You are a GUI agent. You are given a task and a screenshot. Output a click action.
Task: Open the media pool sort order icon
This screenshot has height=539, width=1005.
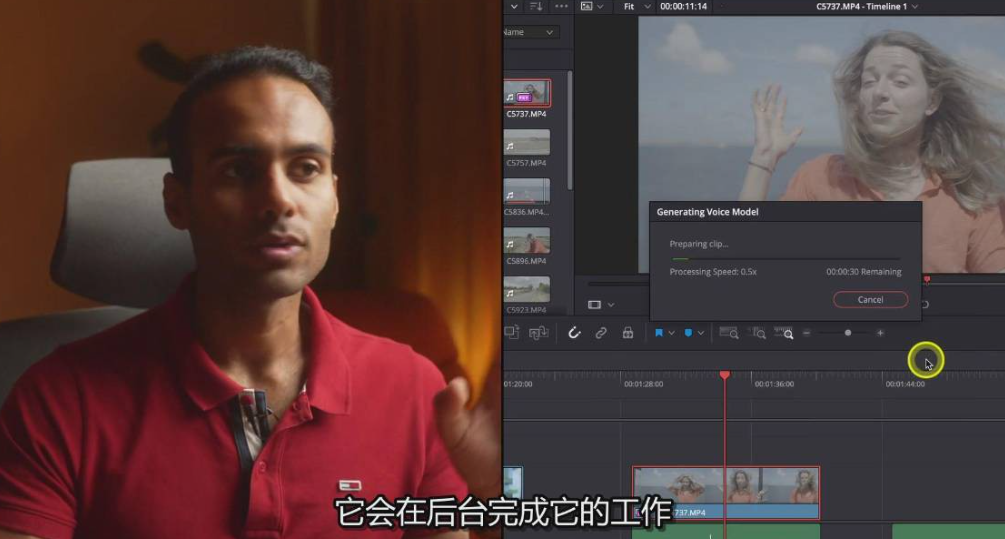(535, 6)
